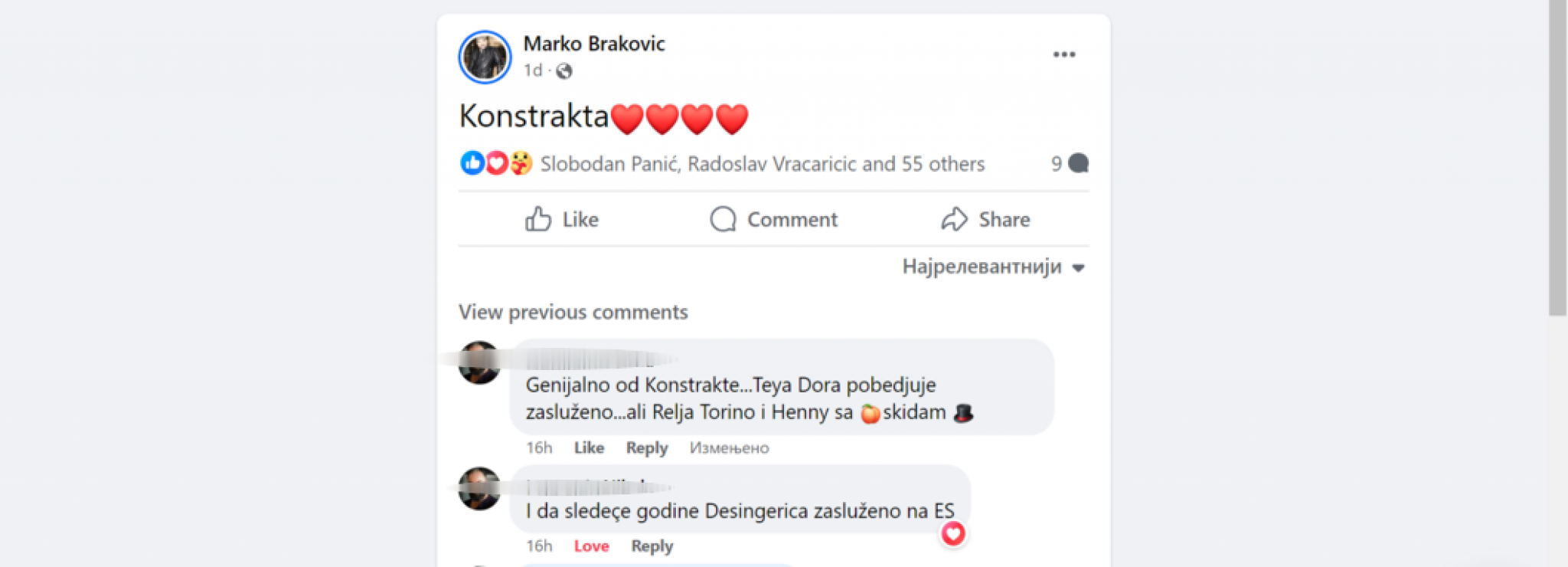Open the Marko Brakovic profile name link
This screenshot has height=567, width=1568.
tap(594, 44)
